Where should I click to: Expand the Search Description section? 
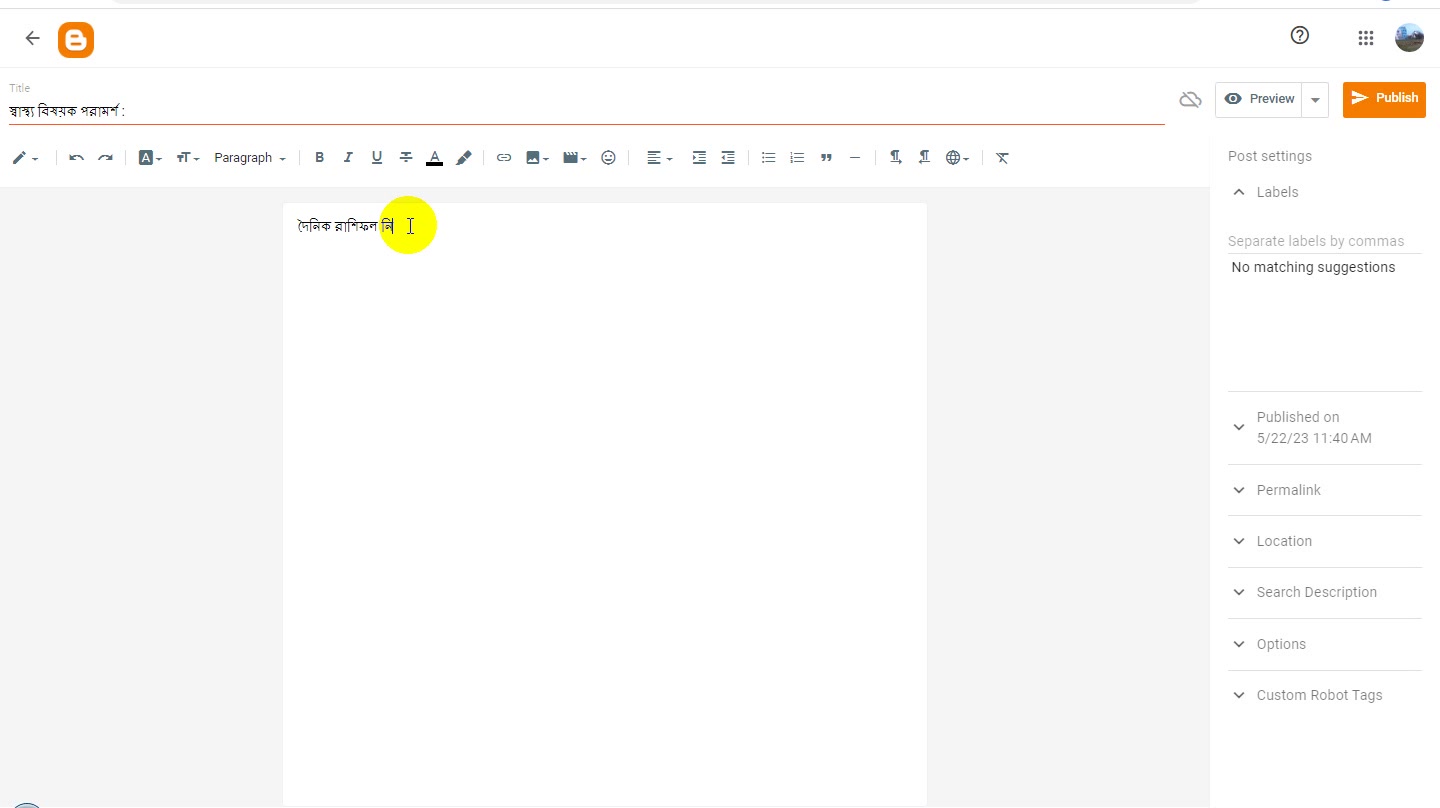click(1324, 592)
